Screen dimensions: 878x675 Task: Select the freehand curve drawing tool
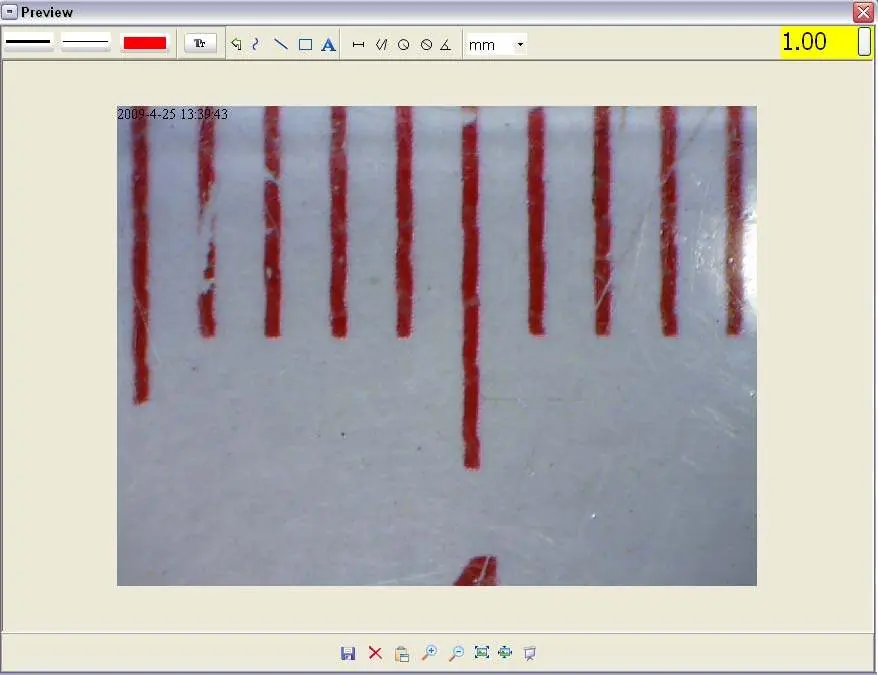pyautogui.click(x=256, y=44)
